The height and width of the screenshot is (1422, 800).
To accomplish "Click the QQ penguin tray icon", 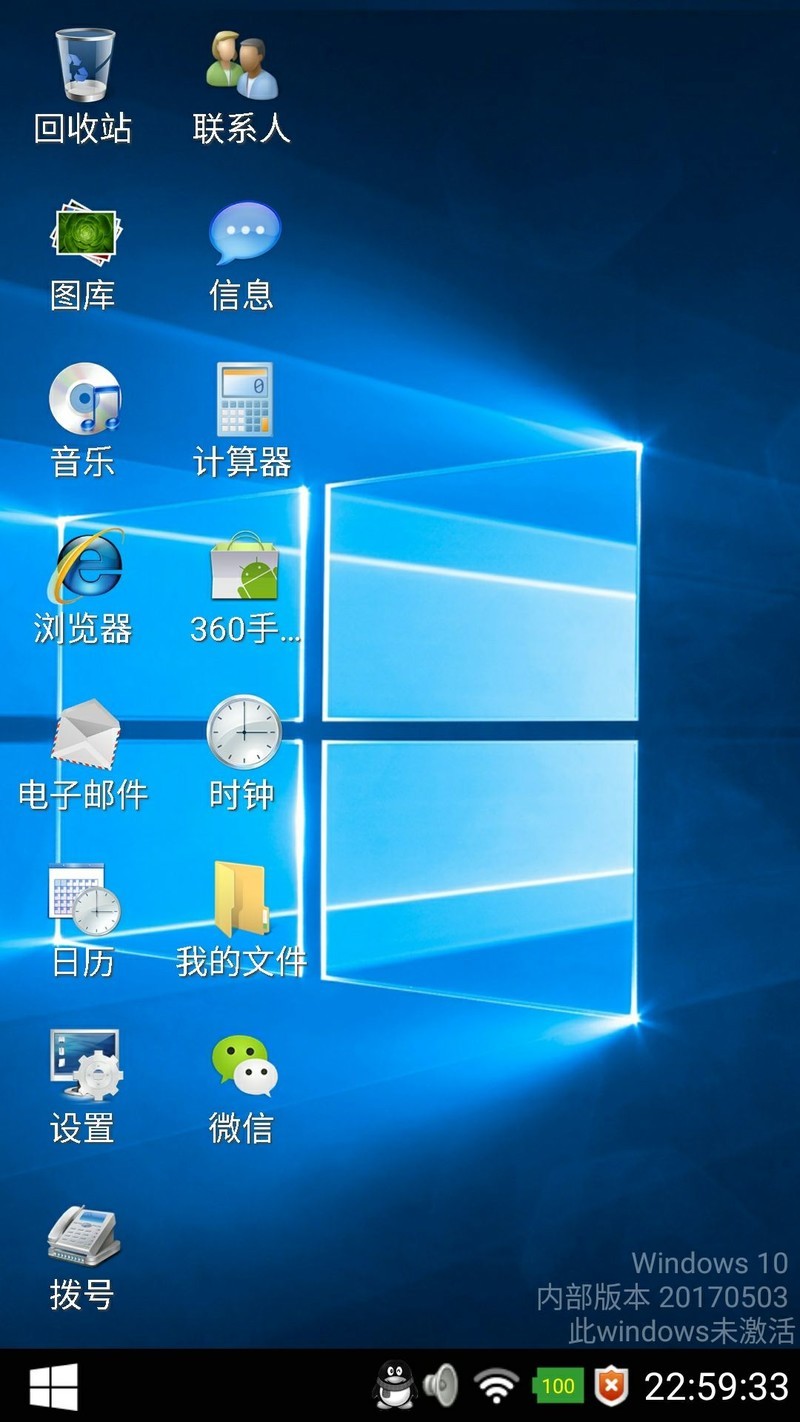I will tap(395, 1386).
